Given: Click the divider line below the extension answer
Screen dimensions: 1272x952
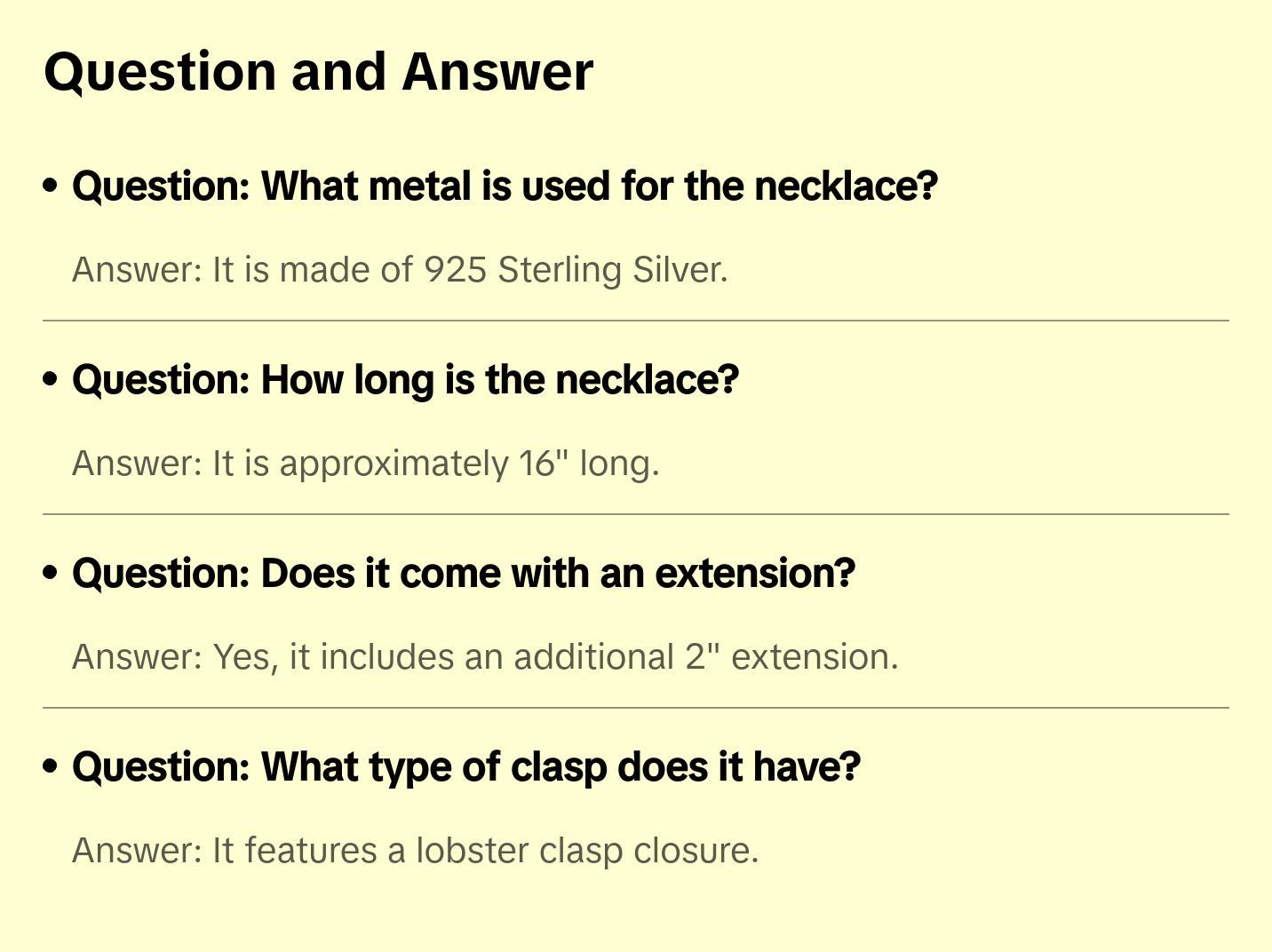Looking at the screenshot, I should (636, 708).
